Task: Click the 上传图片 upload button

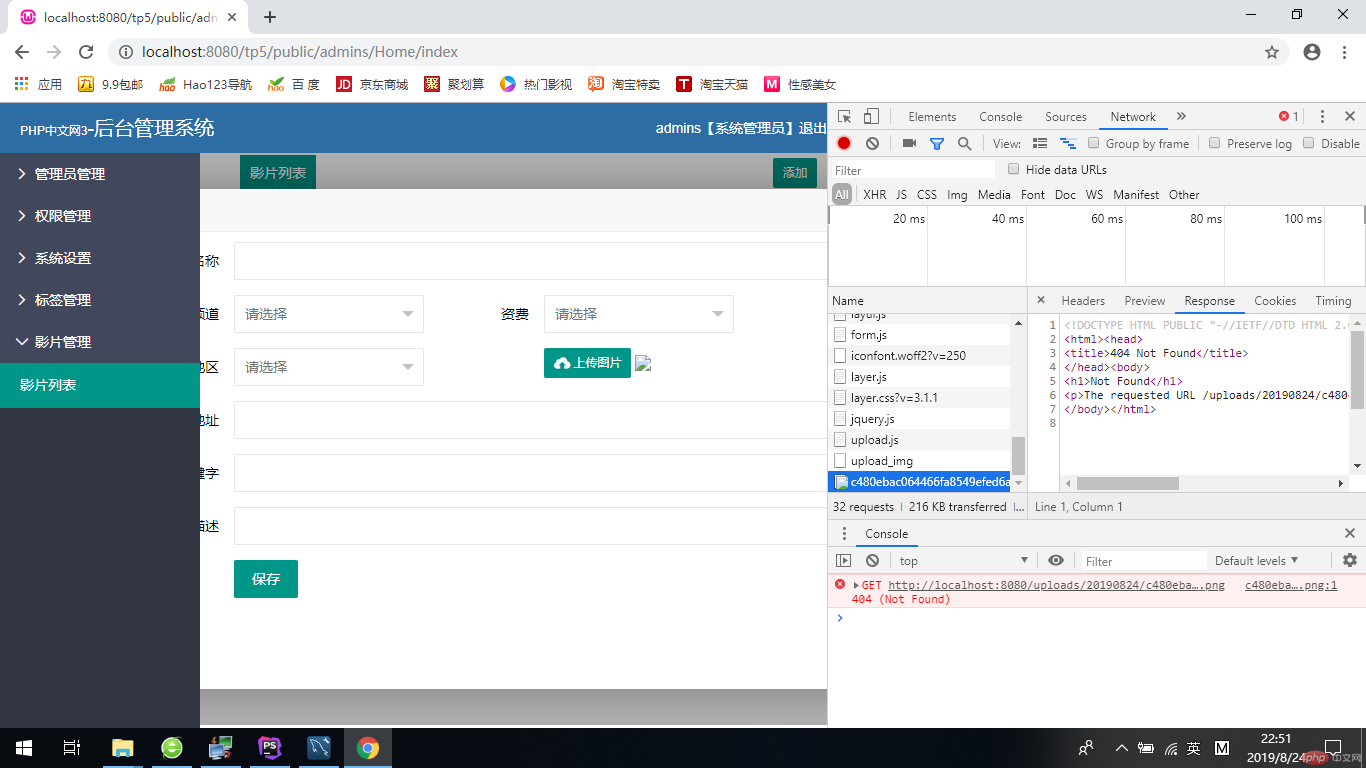Action: [587, 363]
